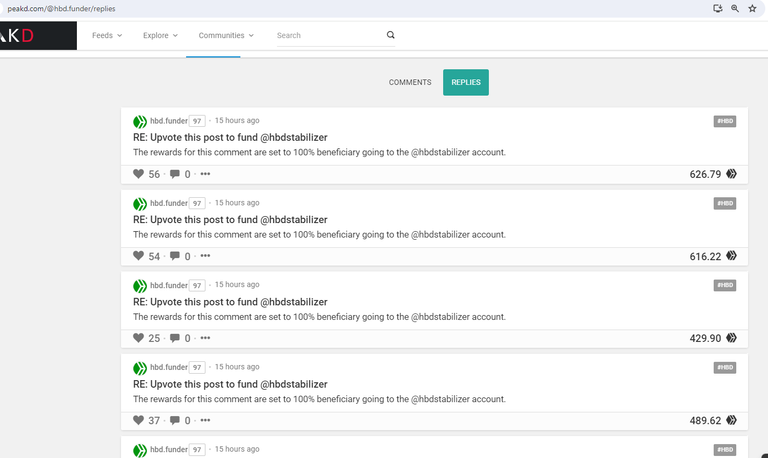This screenshot has width=768, height=458.
Task: Click the '15 hours ago' timestamp on the third reply
Action: point(237,285)
